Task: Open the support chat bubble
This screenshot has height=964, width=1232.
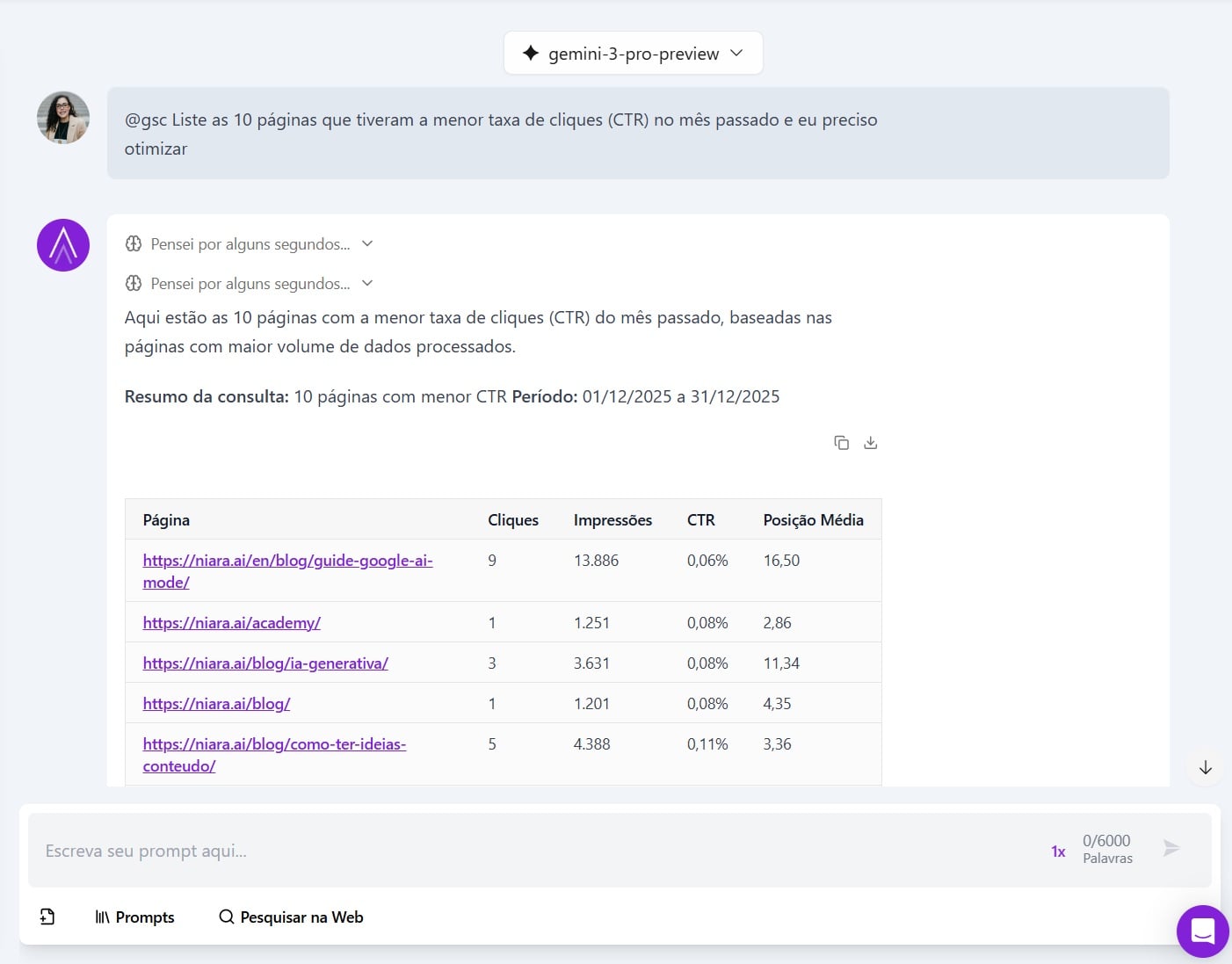Action: coord(1202,931)
